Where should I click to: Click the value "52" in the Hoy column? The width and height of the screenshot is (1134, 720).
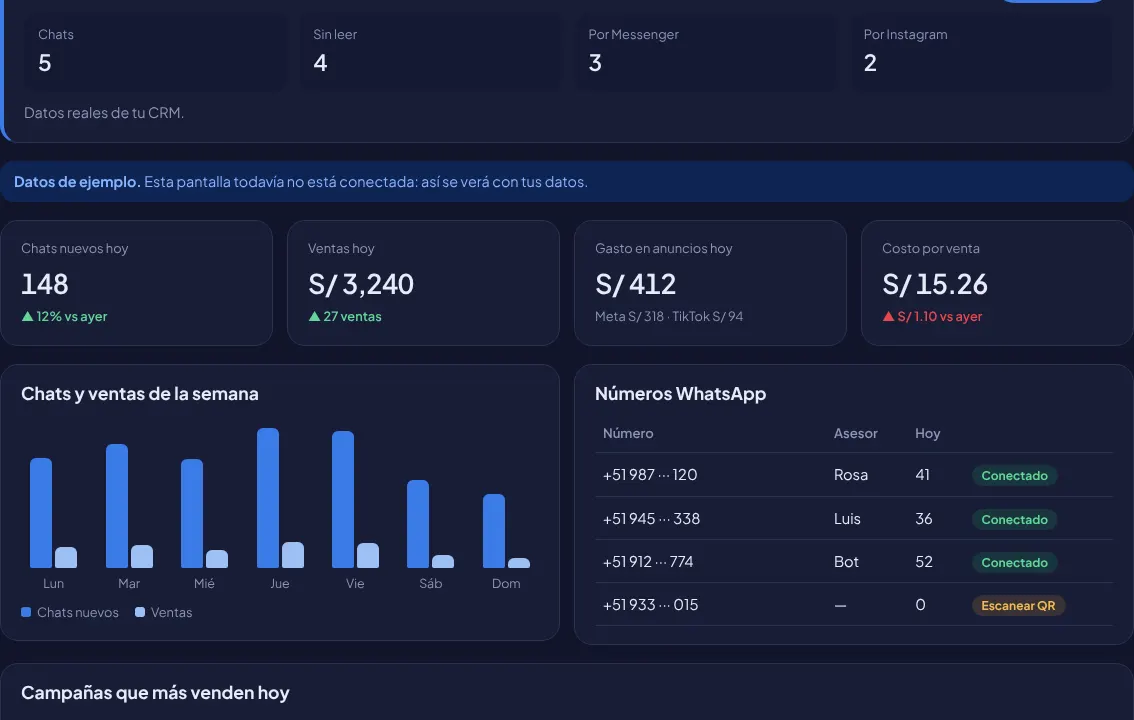[x=924, y=562]
